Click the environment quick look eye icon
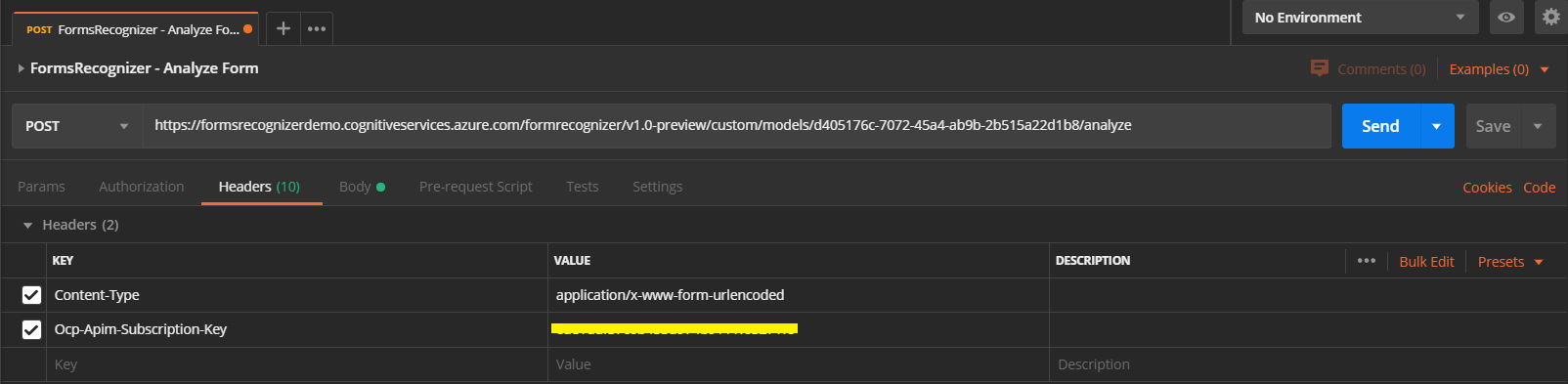Screen dimensions: 1568x384 pyautogui.click(x=1506, y=18)
